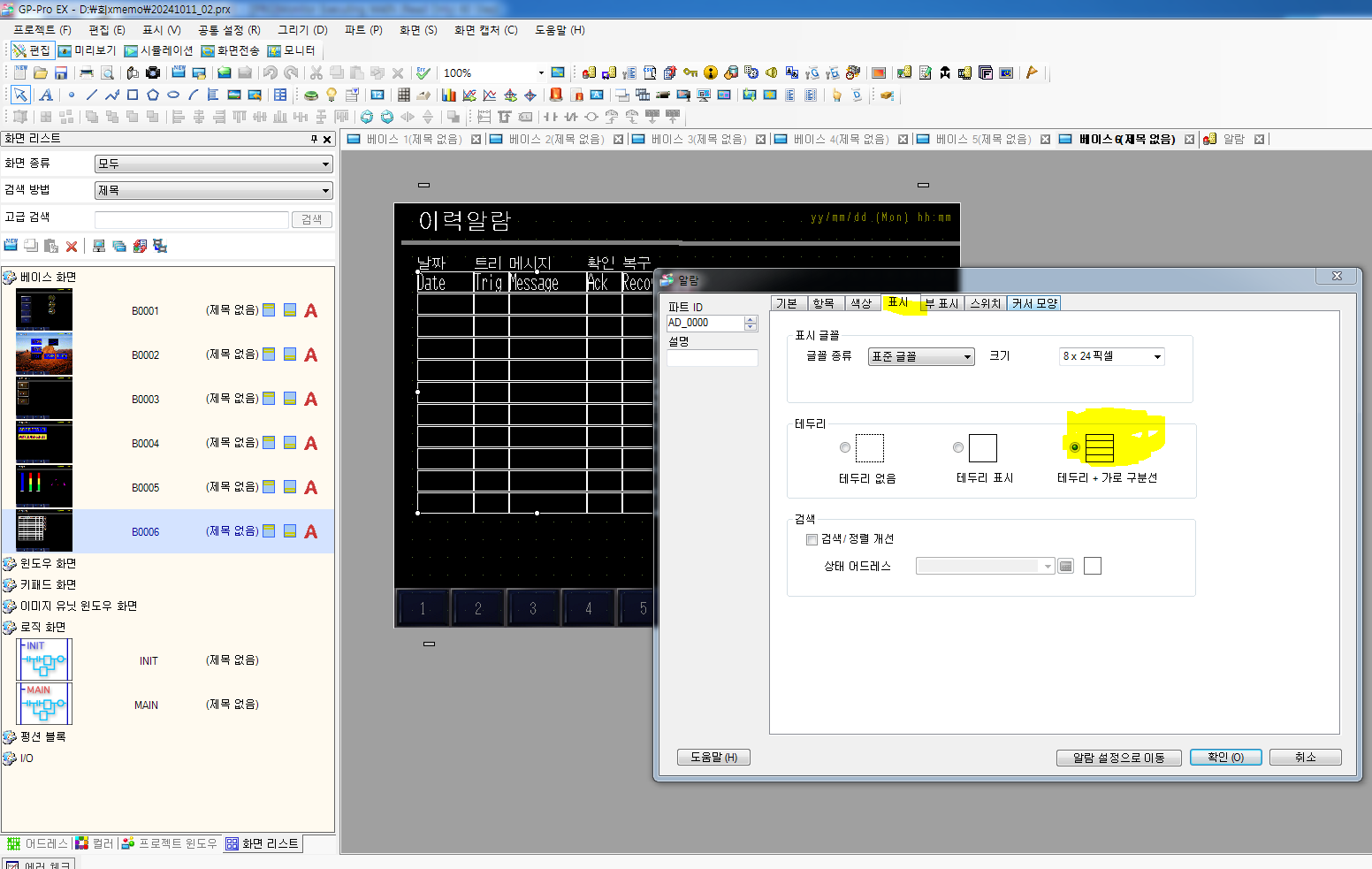Image resolution: width=1372 pixels, height=869 pixels.
Task: Select the 테두리 표시 radio button
Action: [x=958, y=447]
